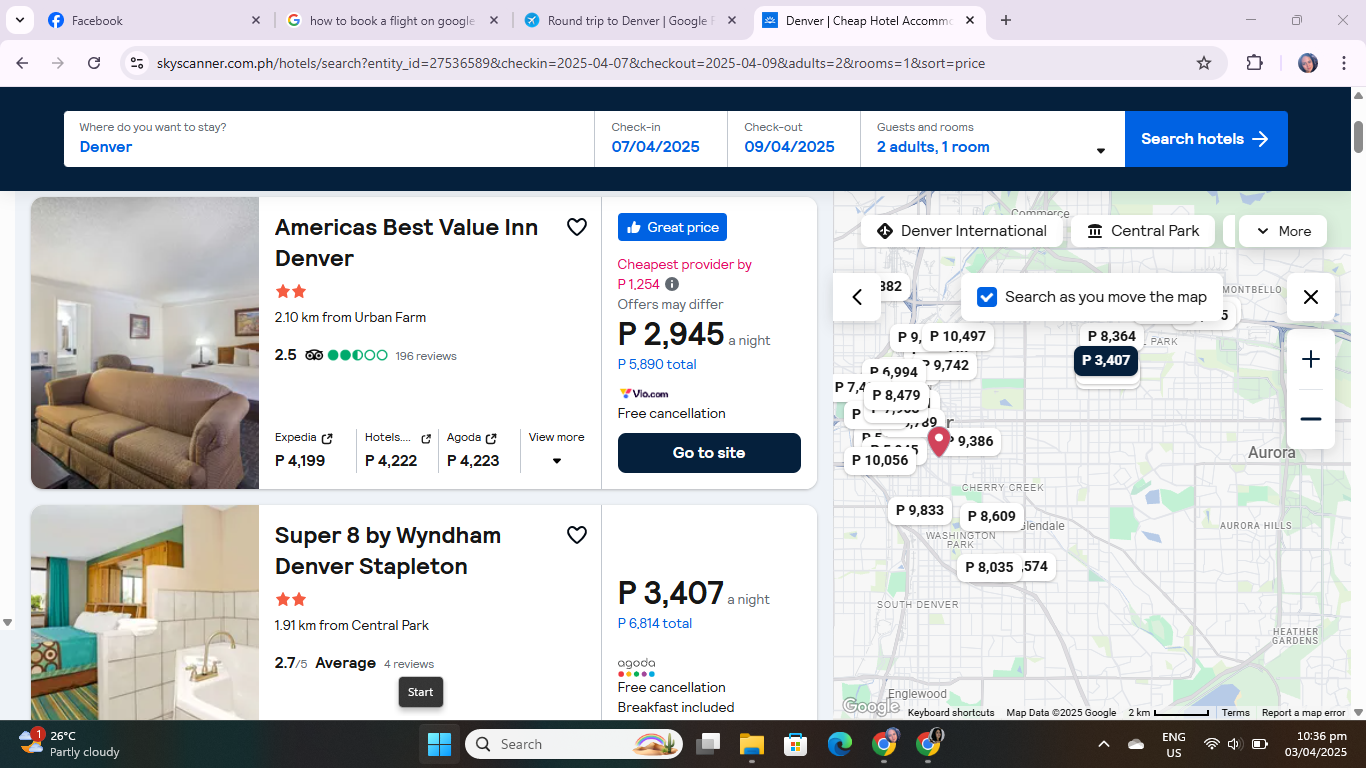Change Check-out date 09/04/2025
Viewport: 1366px width, 768px height.
(794, 139)
